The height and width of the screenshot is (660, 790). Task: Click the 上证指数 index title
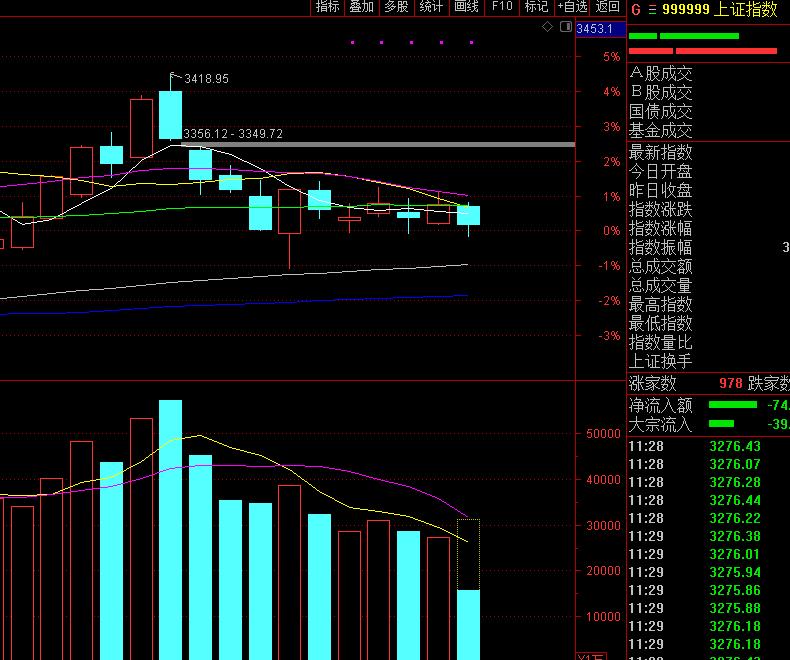(749, 9)
